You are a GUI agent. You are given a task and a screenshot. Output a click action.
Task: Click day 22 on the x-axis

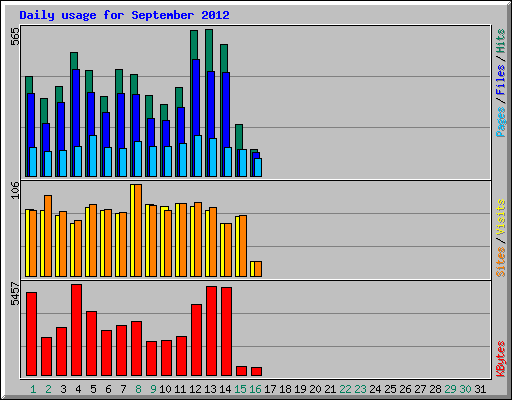click(345, 389)
